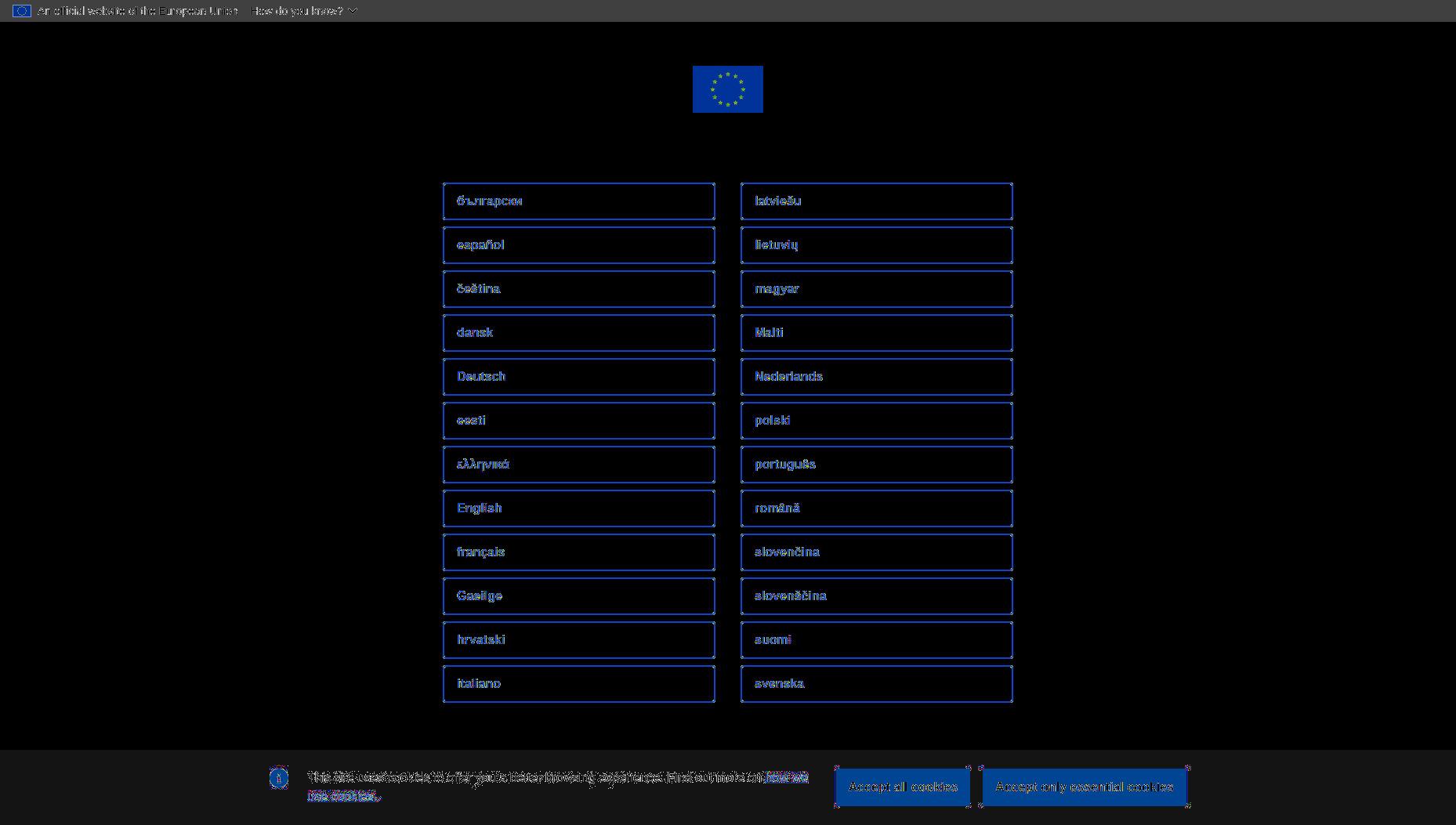
Task: Click 'Accept only essential cookies' button
Action: pyautogui.click(x=1085, y=787)
